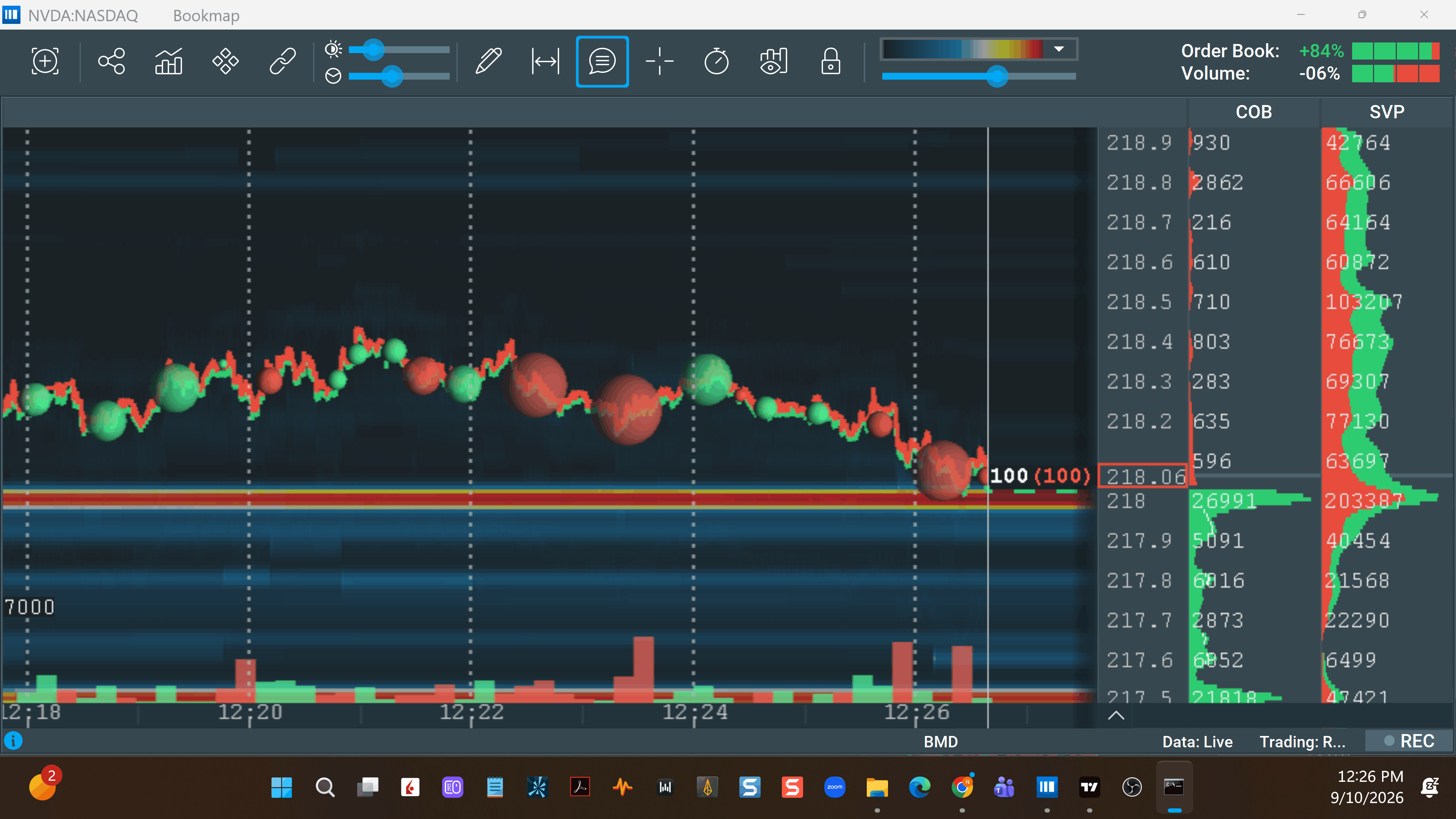
Task: Click the 26991 COB value at 218
Action: tap(1224, 501)
